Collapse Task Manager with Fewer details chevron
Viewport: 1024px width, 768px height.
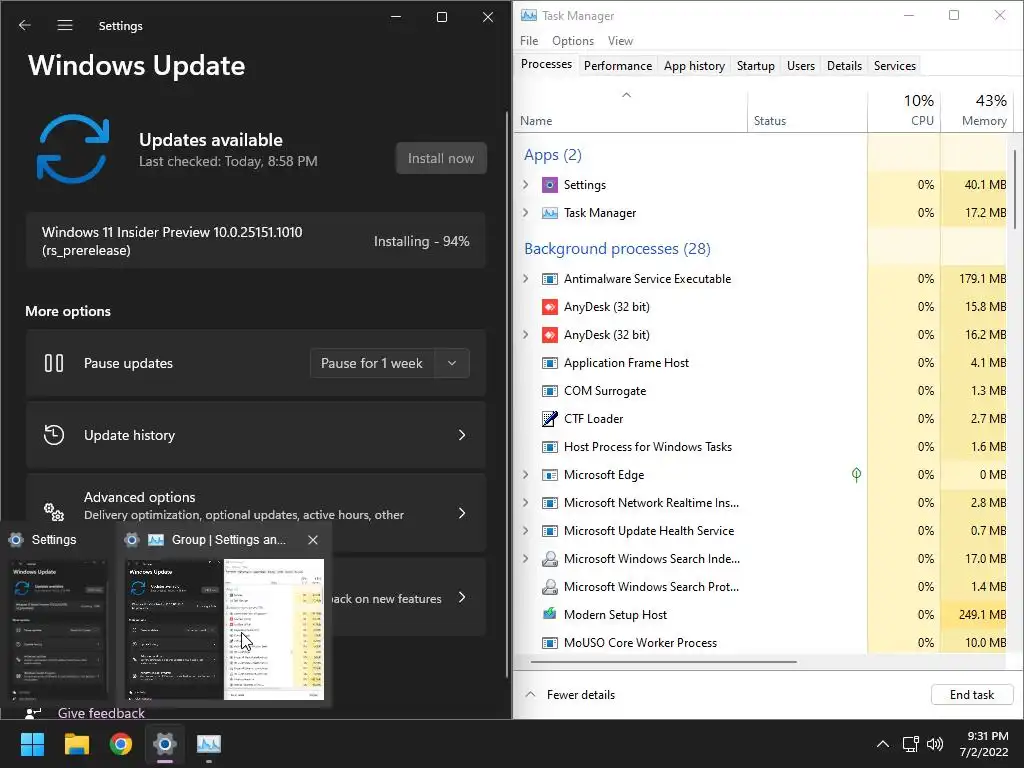tap(531, 695)
